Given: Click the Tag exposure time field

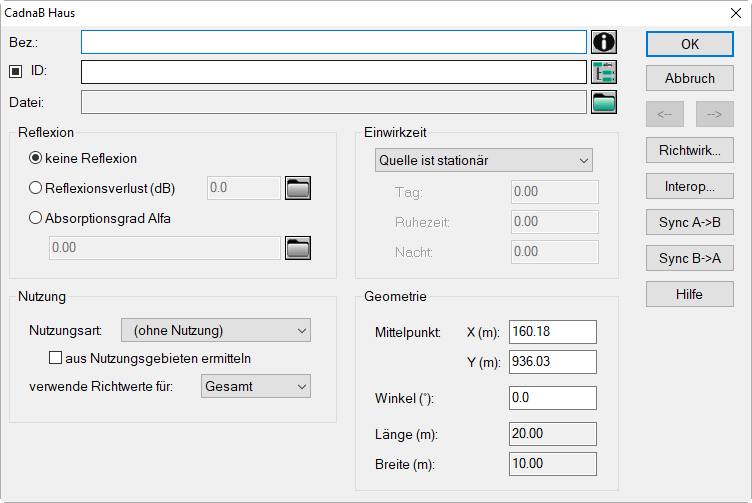Looking at the screenshot, I should (555, 192).
